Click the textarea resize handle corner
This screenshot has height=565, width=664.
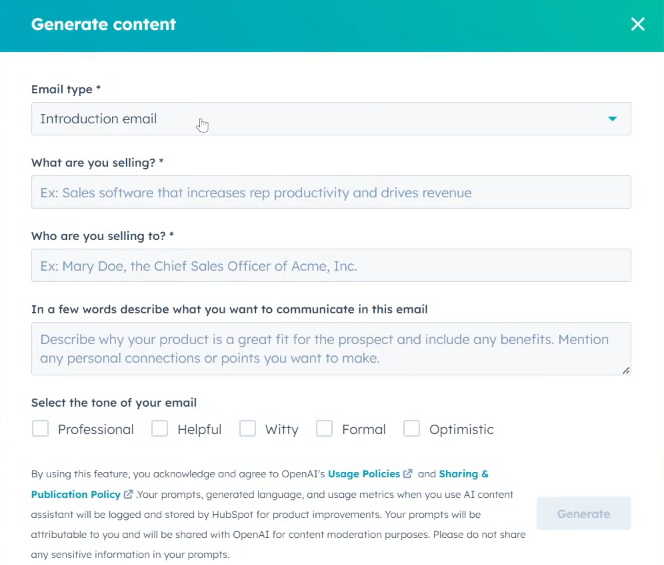626,370
